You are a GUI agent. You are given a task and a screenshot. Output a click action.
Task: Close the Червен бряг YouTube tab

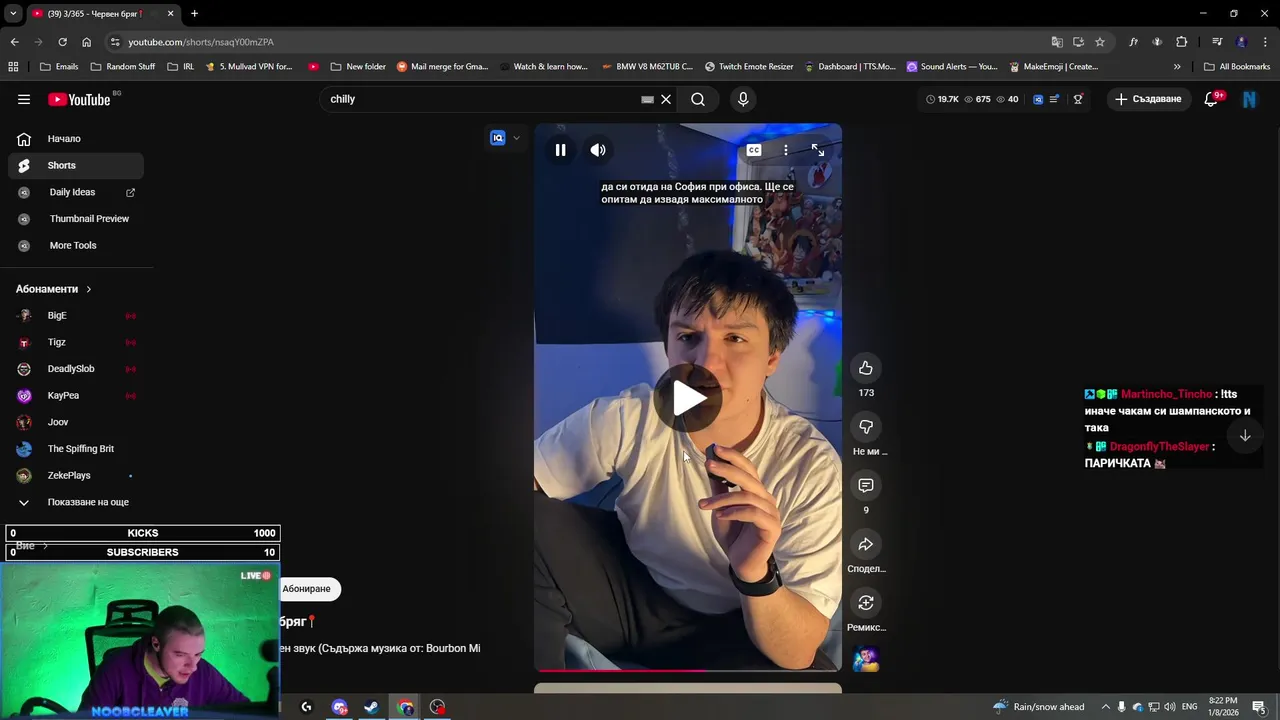point(170,14)
